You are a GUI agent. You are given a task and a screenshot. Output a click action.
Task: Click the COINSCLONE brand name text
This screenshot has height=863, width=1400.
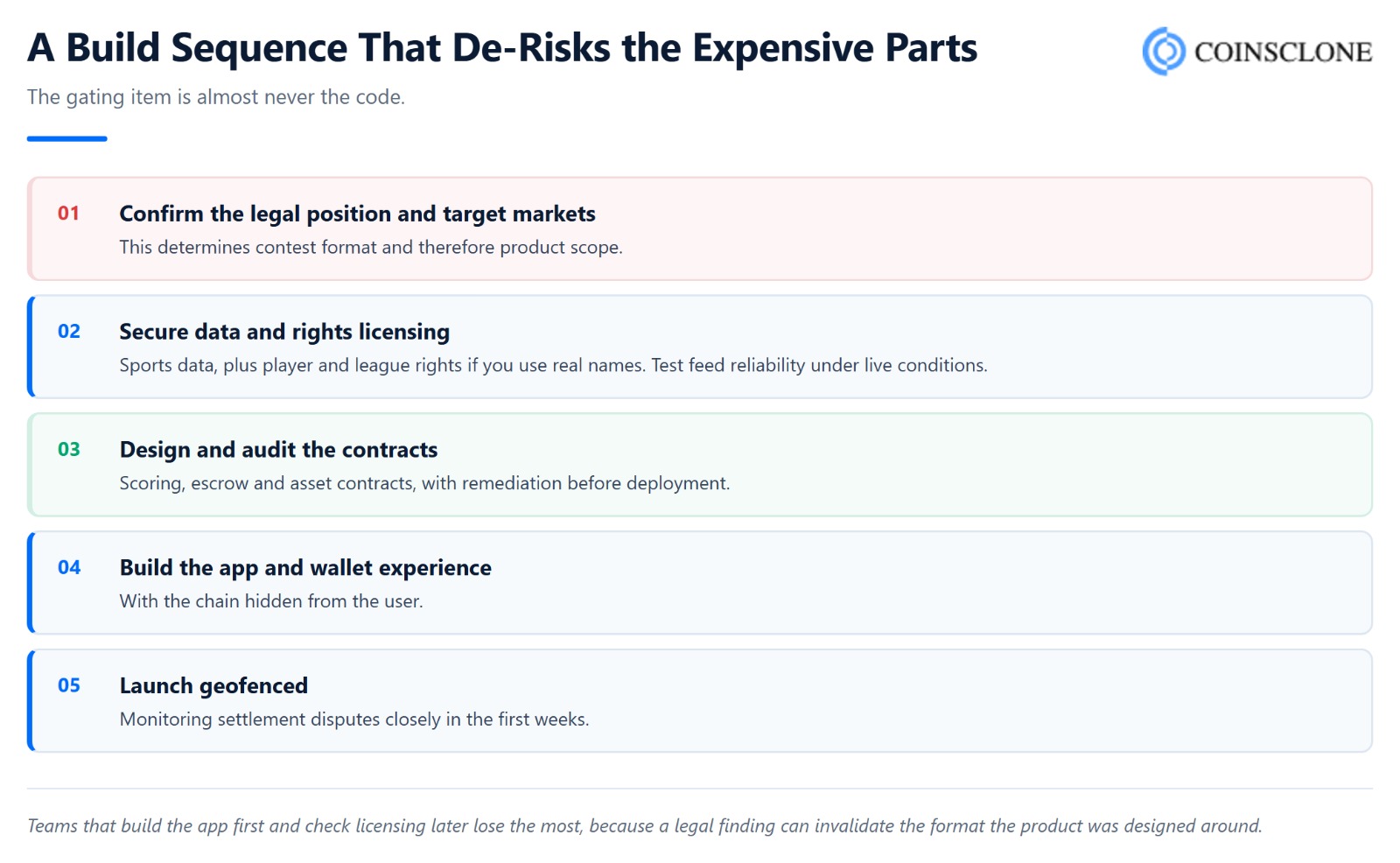(1283, 52)
